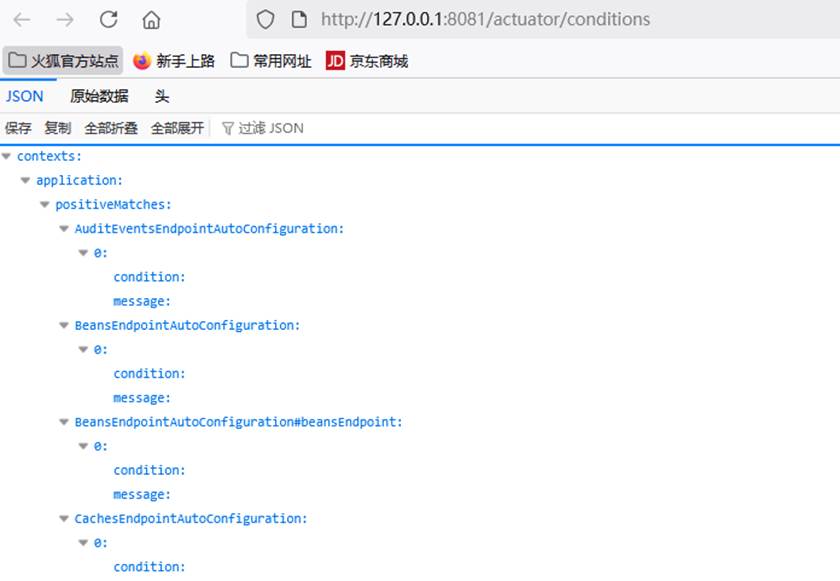
Task: Select condition under CachesEndpointAutoConfiguration
Action: point(149,567)
